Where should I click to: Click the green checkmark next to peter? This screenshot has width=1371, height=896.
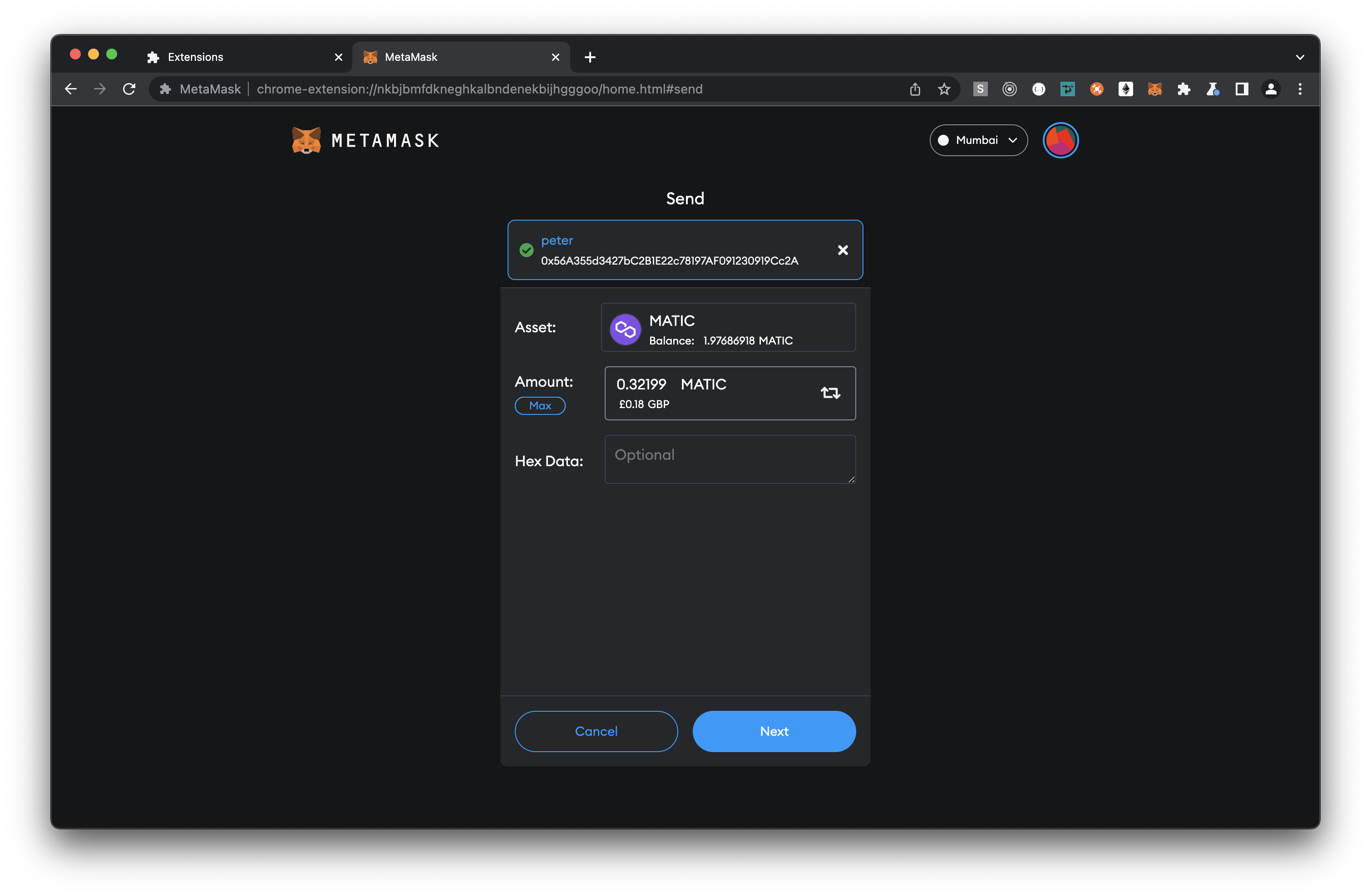(526, 250)
